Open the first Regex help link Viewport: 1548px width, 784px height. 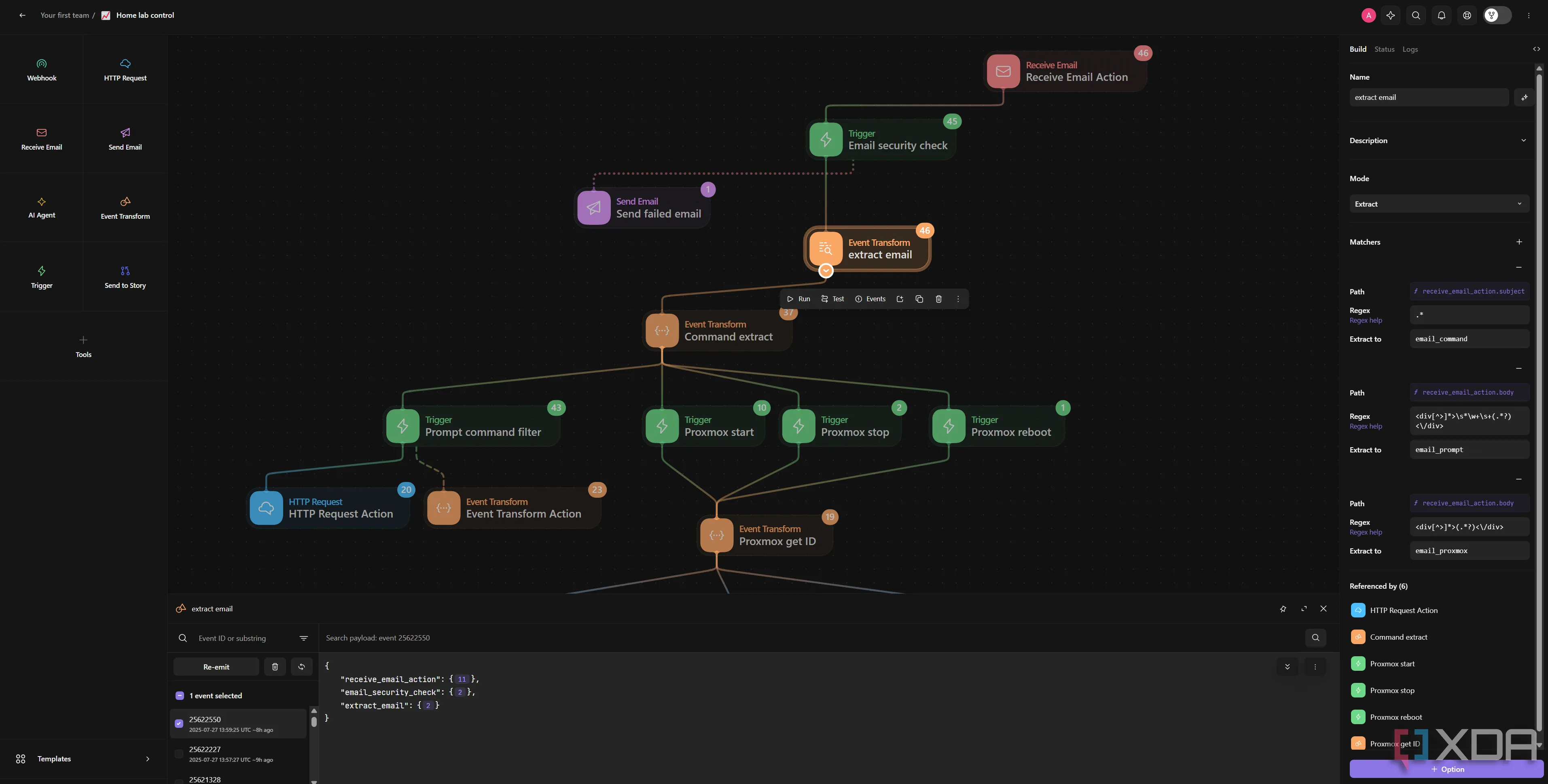click(1365, 320)
